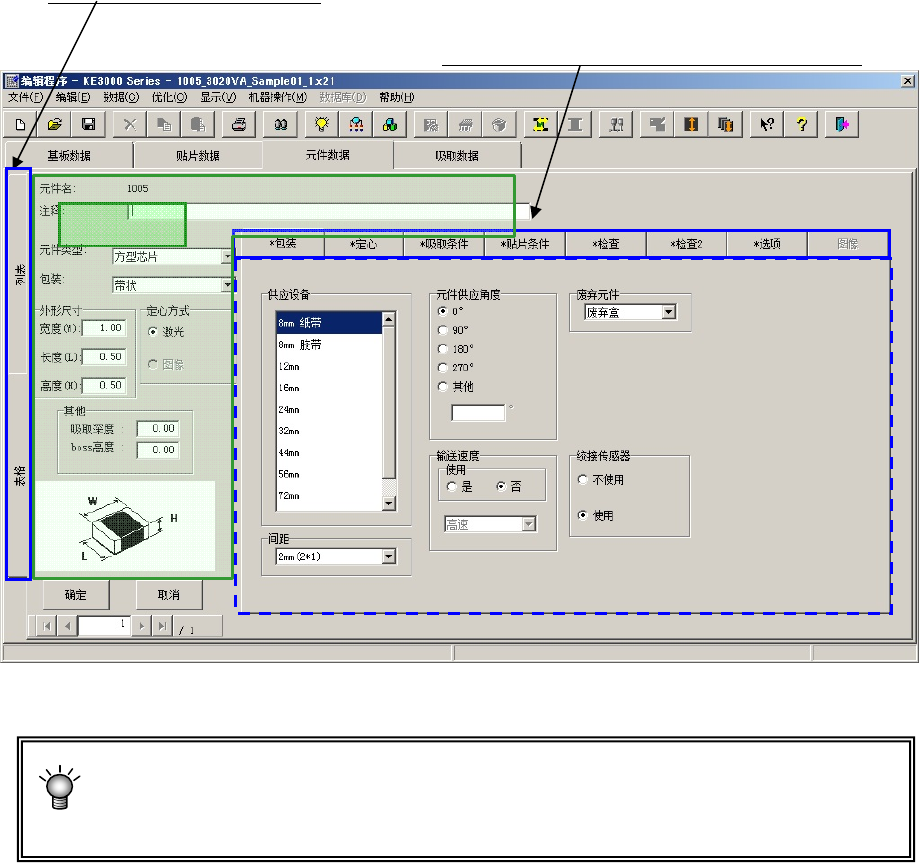Open the 机器操作(M) menu
This screenshot has width=919, height=863.
[278, 97]
